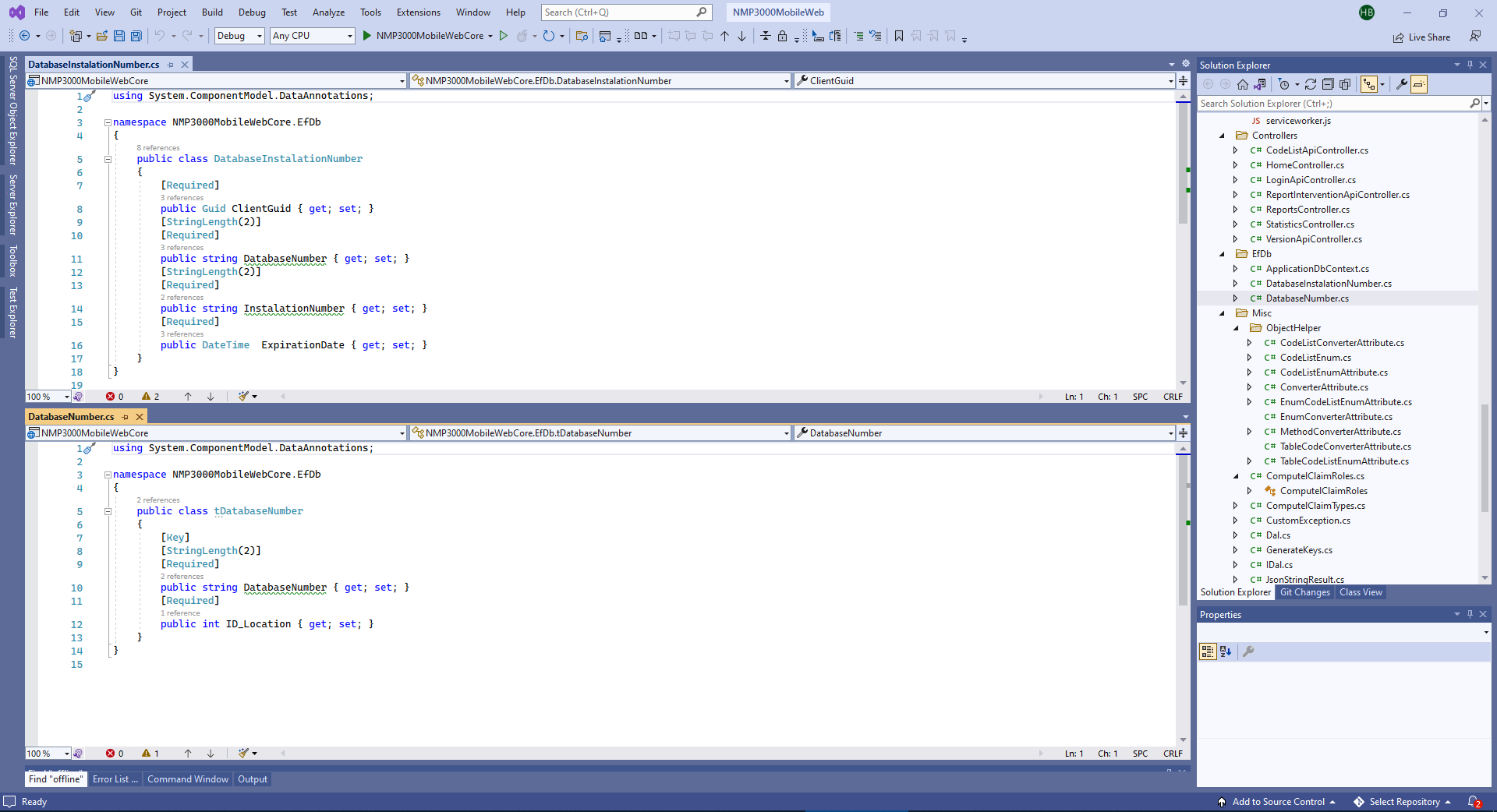1497x812 pixels.
Task: Click the Solution Explorer Home icon
Action: (1243, 84)
